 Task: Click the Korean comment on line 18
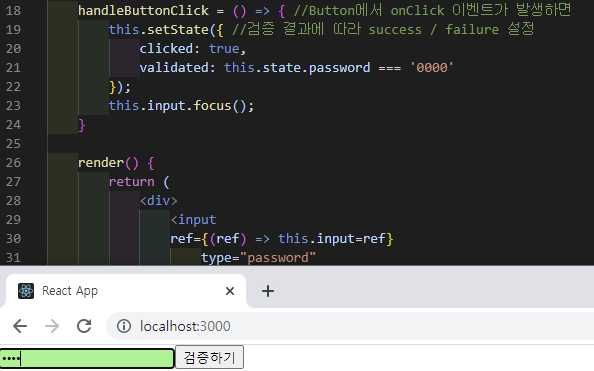(x=432, y=10)
